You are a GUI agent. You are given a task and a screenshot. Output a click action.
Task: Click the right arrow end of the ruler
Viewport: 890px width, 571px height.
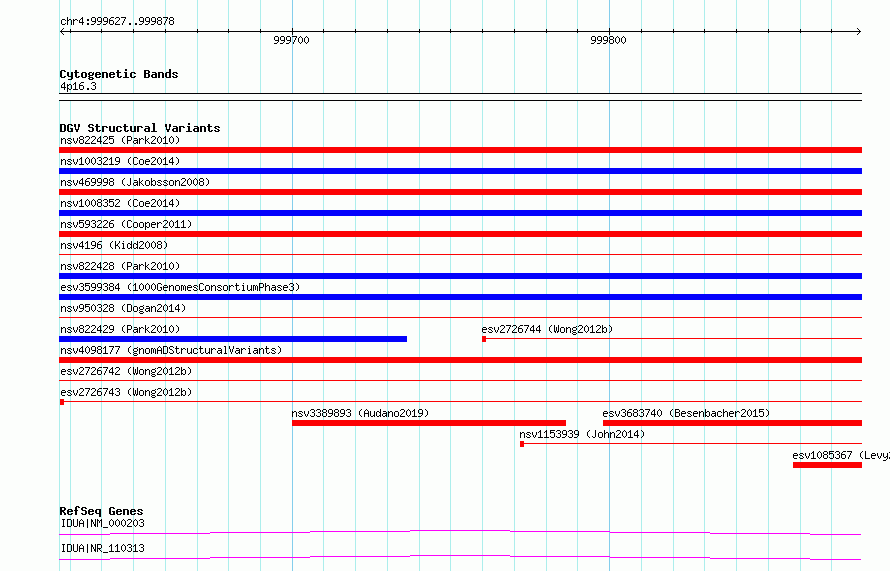coord(858,31)
